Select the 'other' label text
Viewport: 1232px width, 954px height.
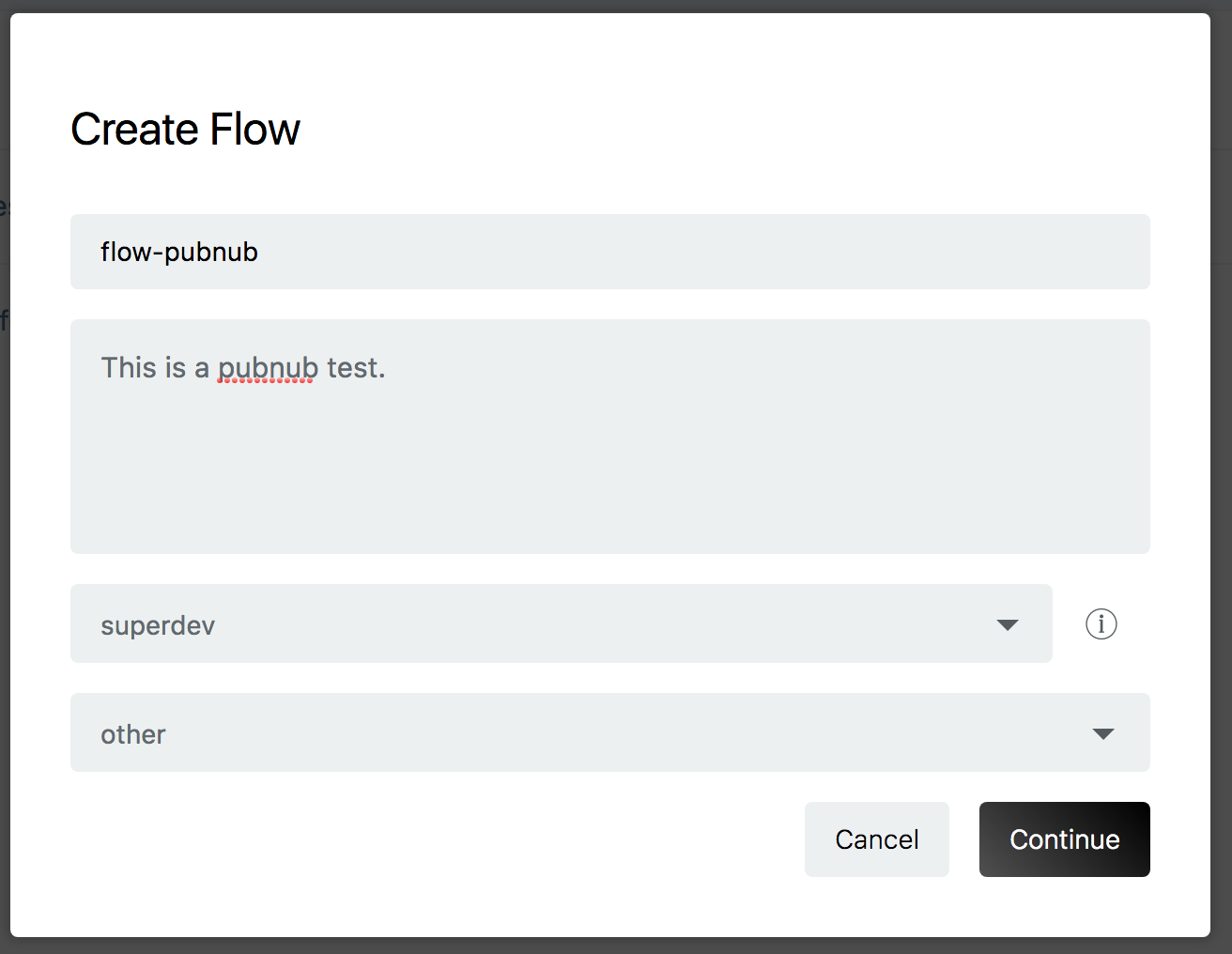click(133, 735)
